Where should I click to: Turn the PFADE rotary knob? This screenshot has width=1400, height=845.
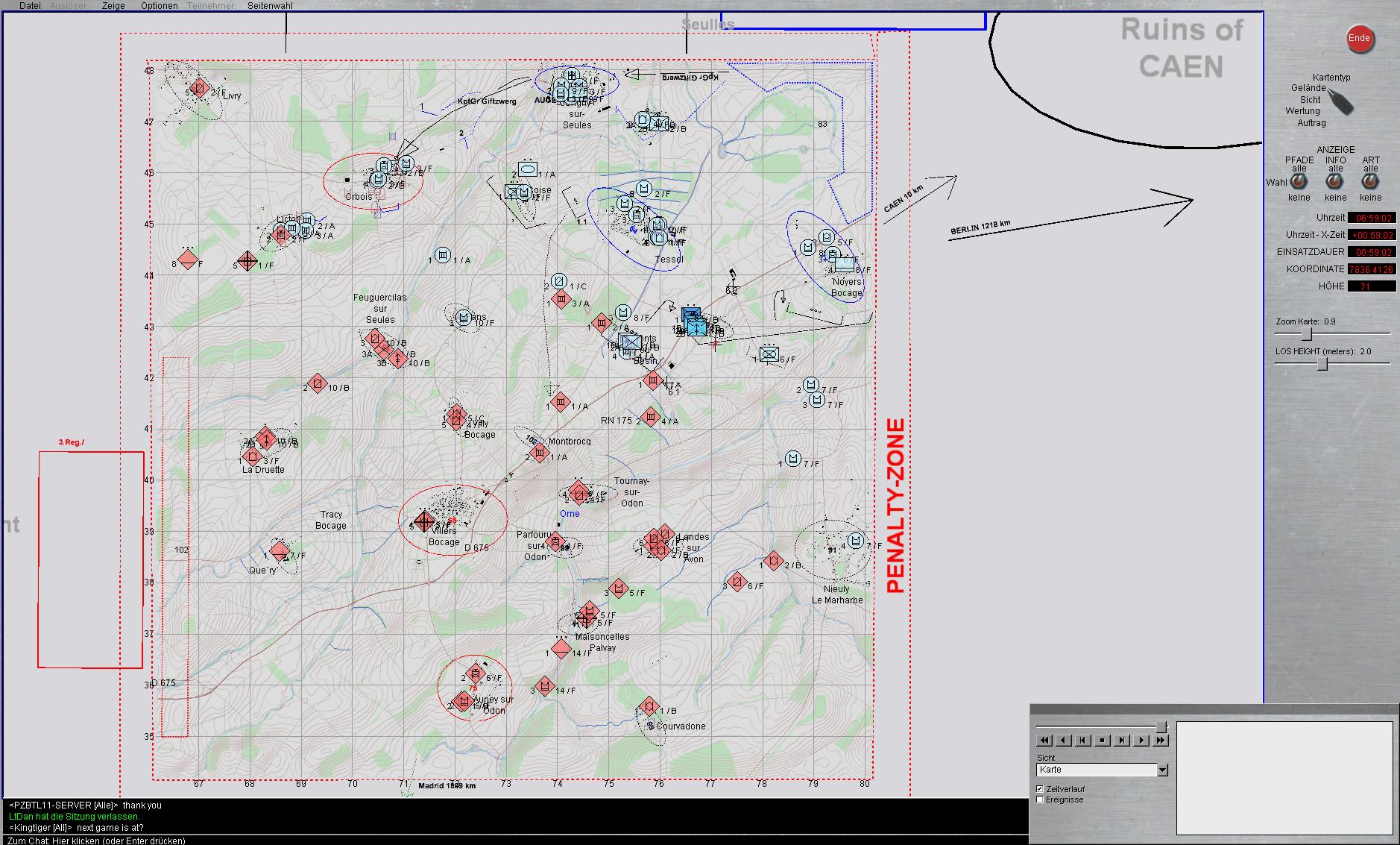[1299, 182]
